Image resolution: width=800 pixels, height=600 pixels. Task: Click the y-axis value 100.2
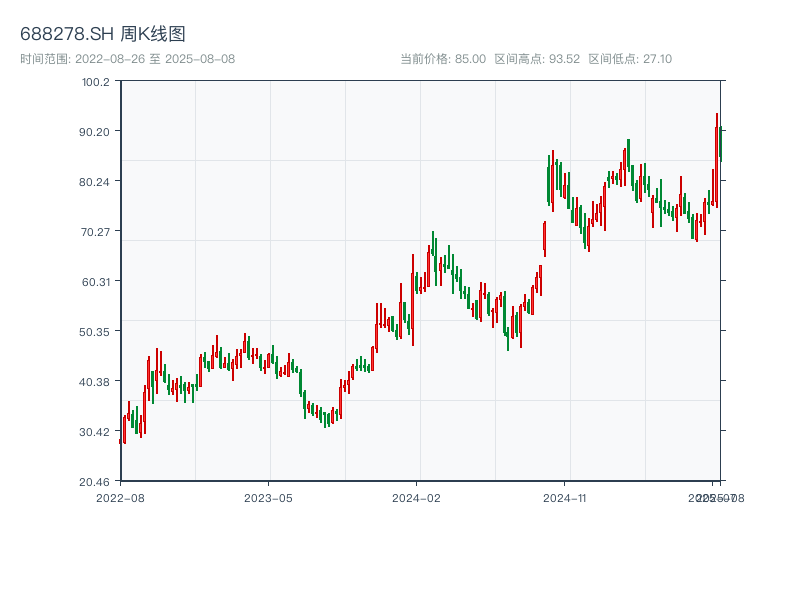click(96, 82)
